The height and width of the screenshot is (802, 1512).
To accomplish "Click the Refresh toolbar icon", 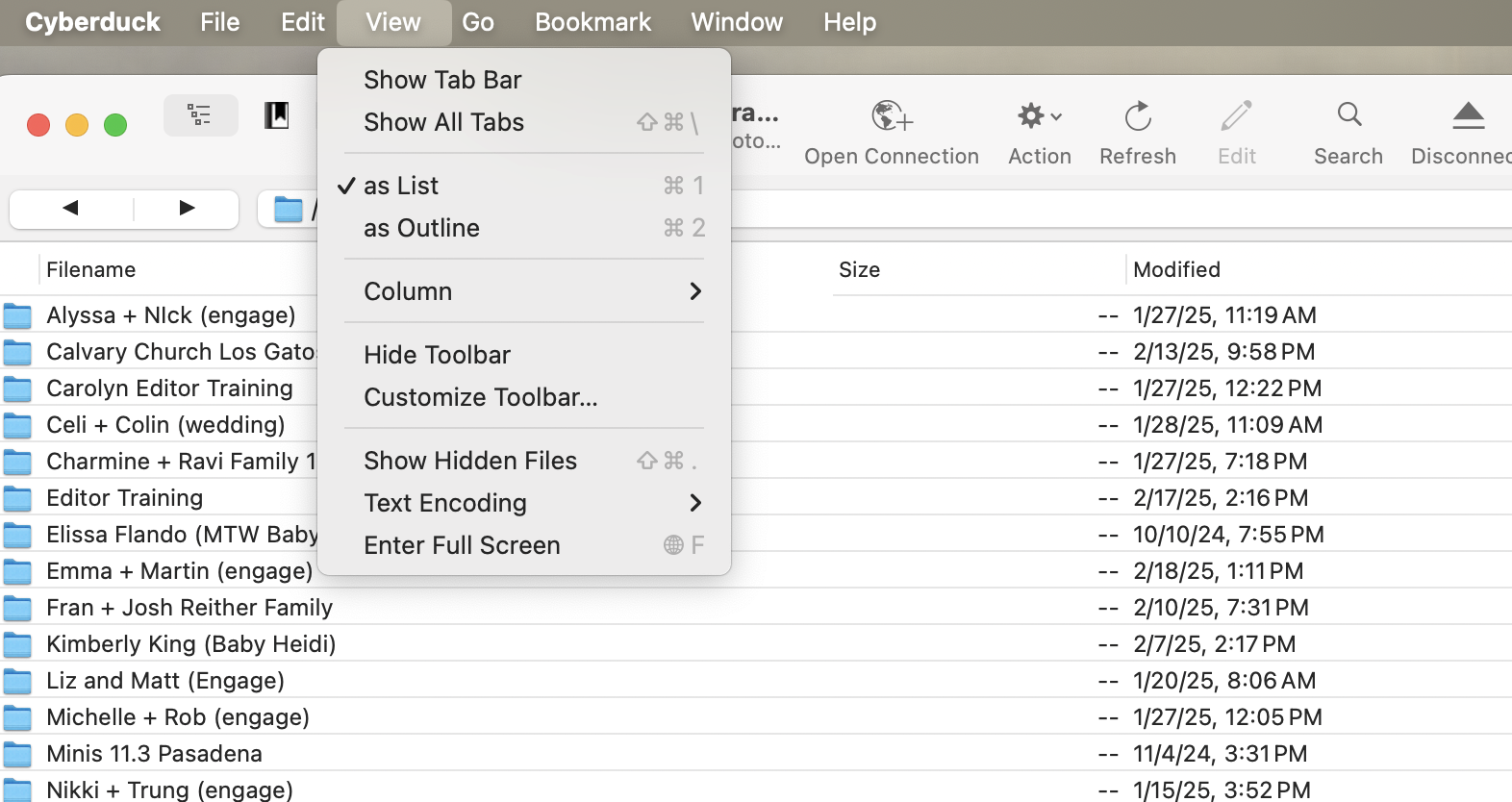I will 1138,116.
